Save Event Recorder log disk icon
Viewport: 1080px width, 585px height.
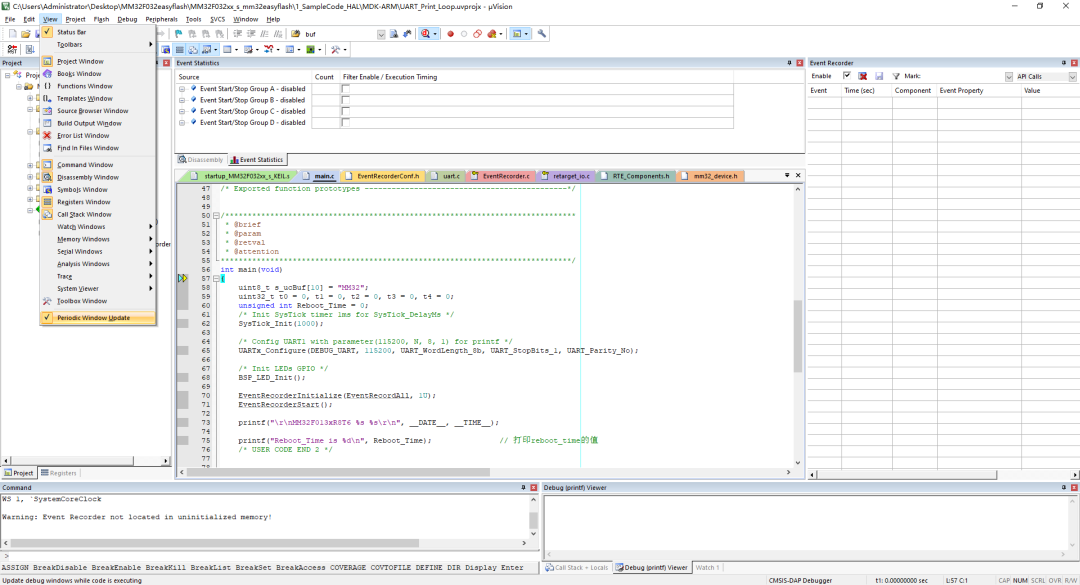click(x=879, y=76)
